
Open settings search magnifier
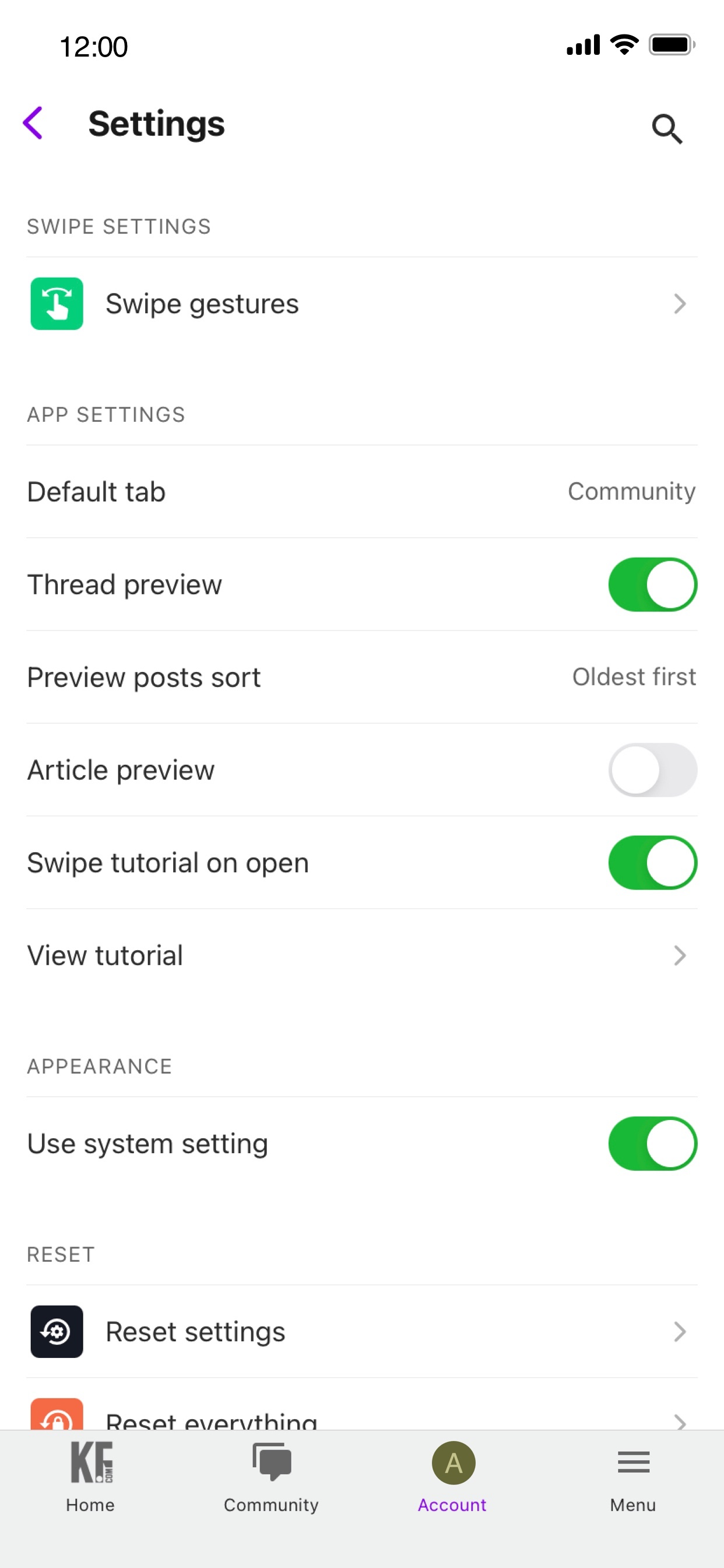pos(667,128)
